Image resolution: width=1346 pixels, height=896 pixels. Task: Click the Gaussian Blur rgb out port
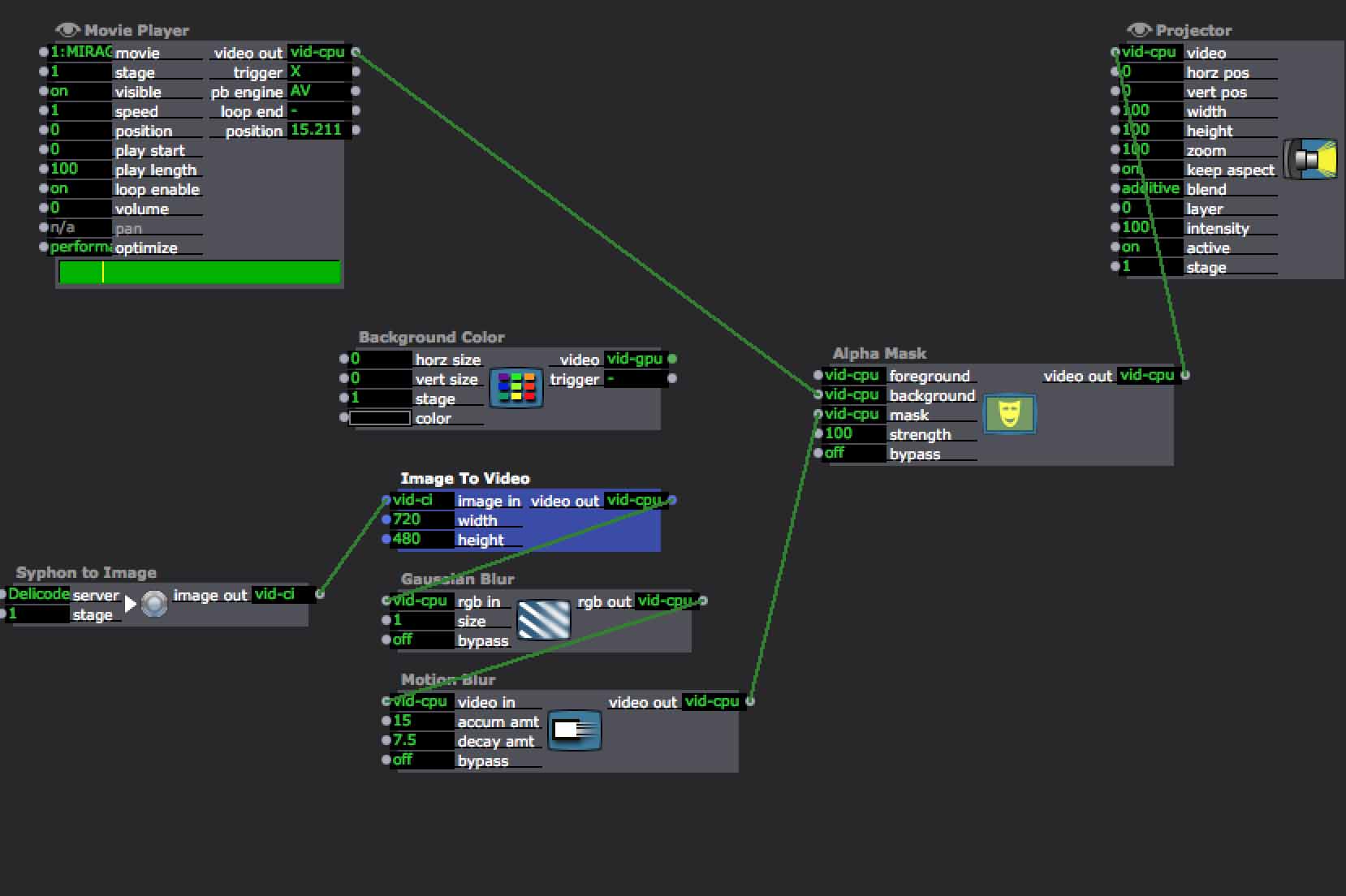tap(703, 601)
